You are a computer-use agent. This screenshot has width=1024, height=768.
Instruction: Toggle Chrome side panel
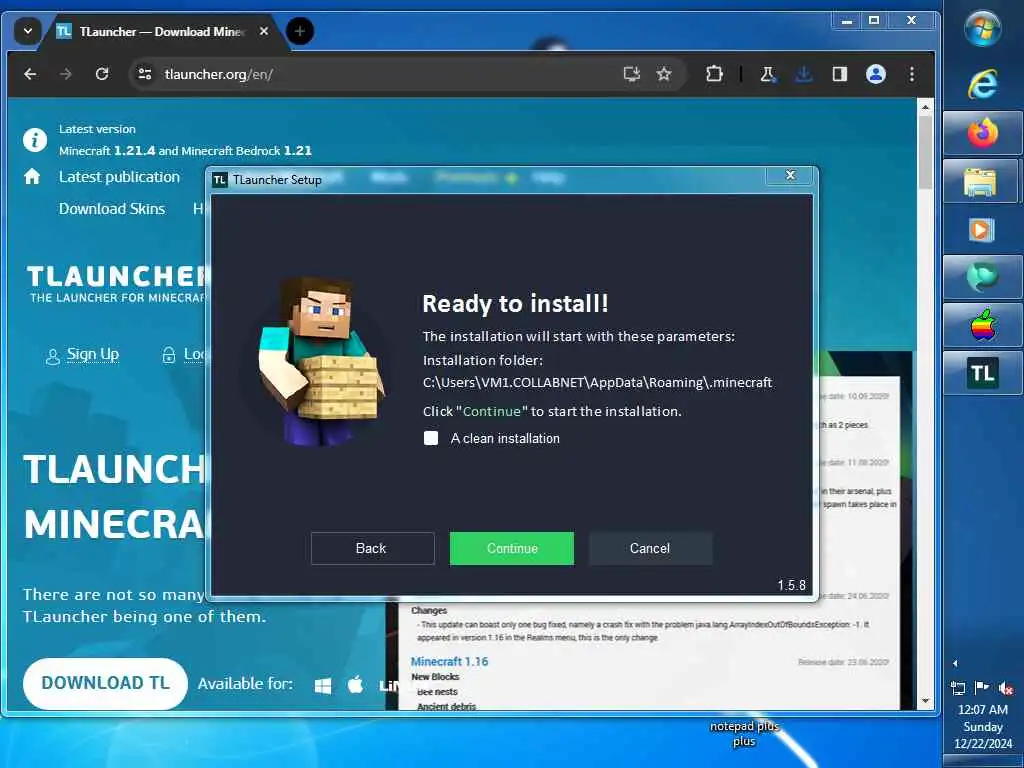click(840, 74)
